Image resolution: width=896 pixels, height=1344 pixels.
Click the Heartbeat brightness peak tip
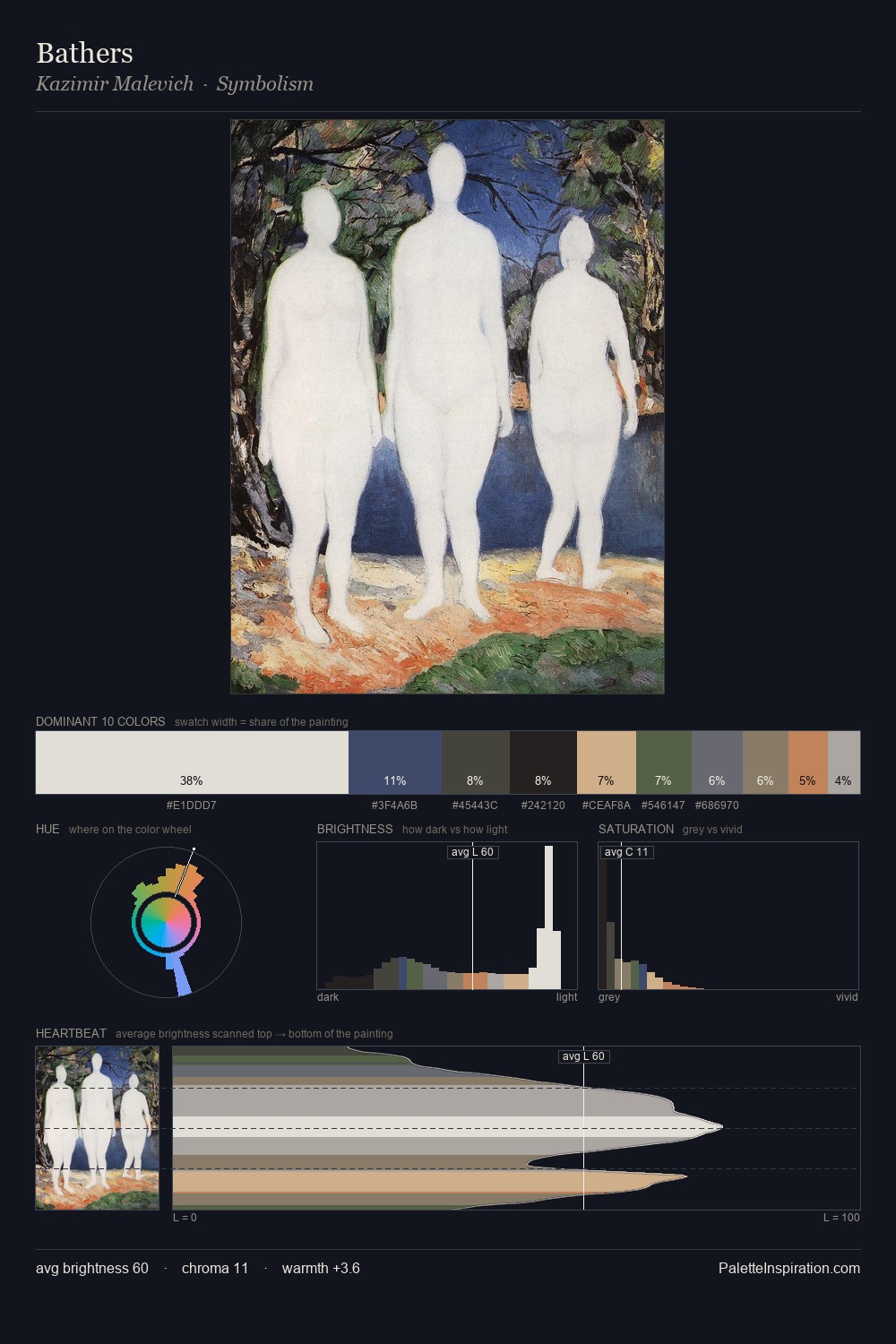[719, 1127]
